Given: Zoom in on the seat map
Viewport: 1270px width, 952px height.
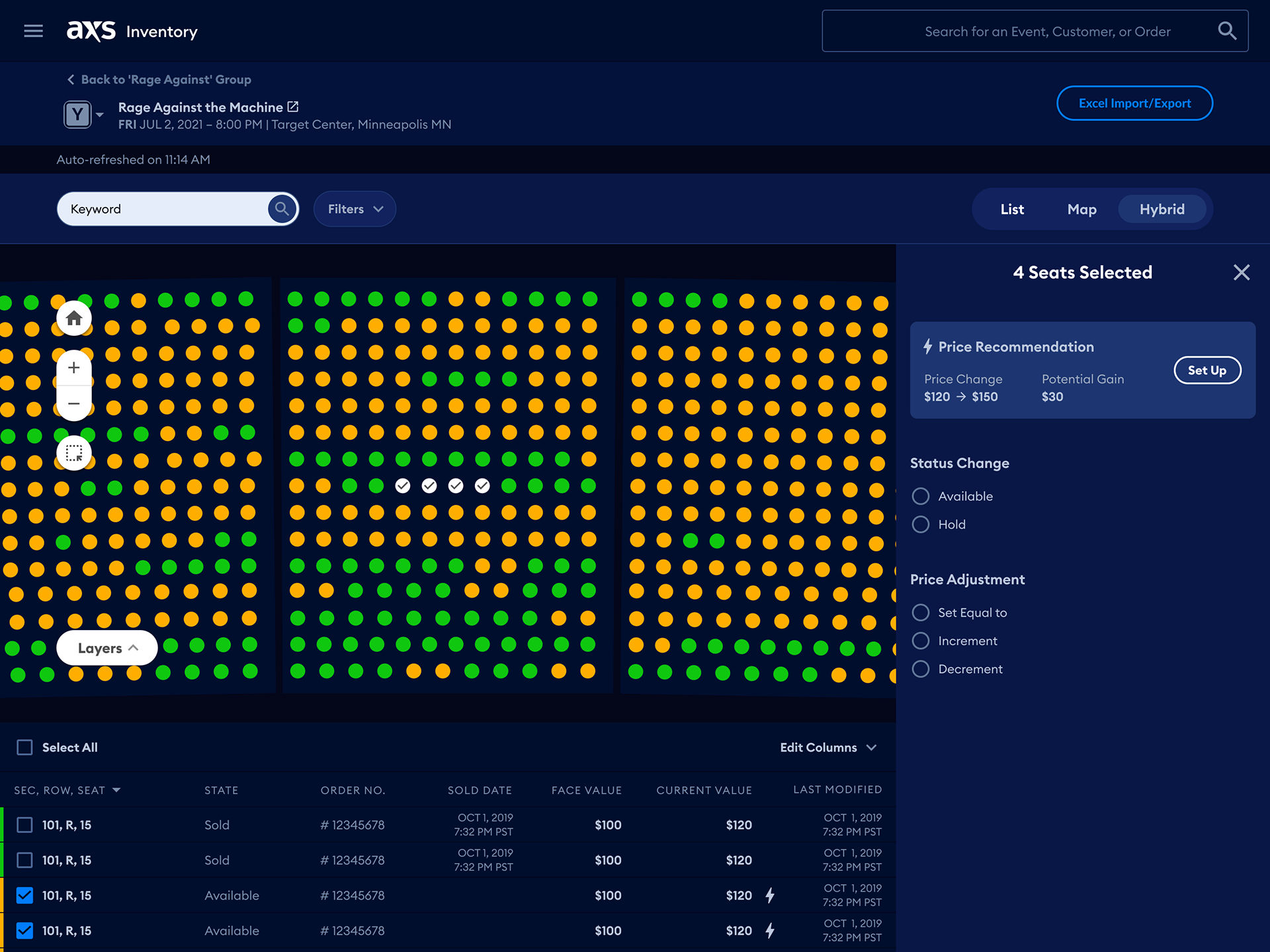Looking at the screenshot, I should pyautogui.click(x=74, y=368).
